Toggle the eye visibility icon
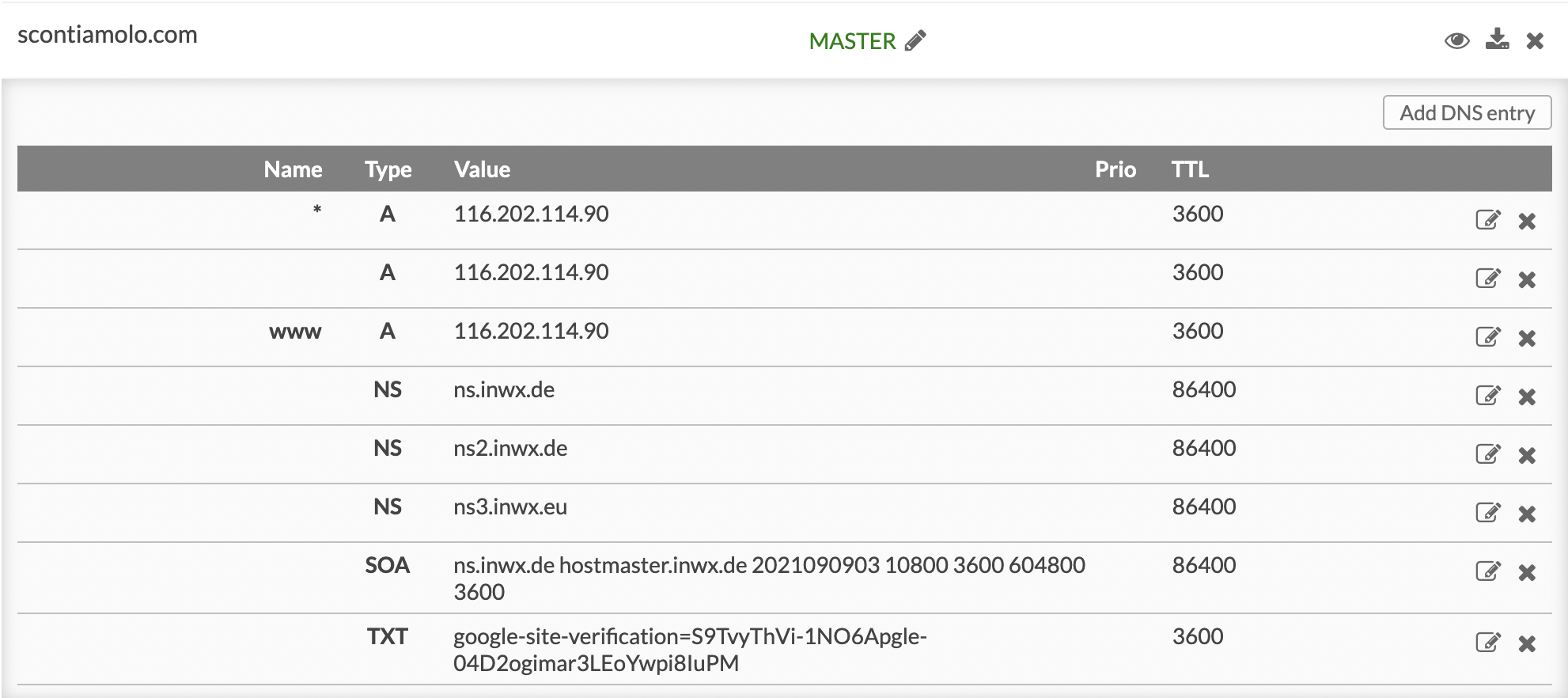Image resolution: width=1568 pixels, height=698 pixels. 1456,40
